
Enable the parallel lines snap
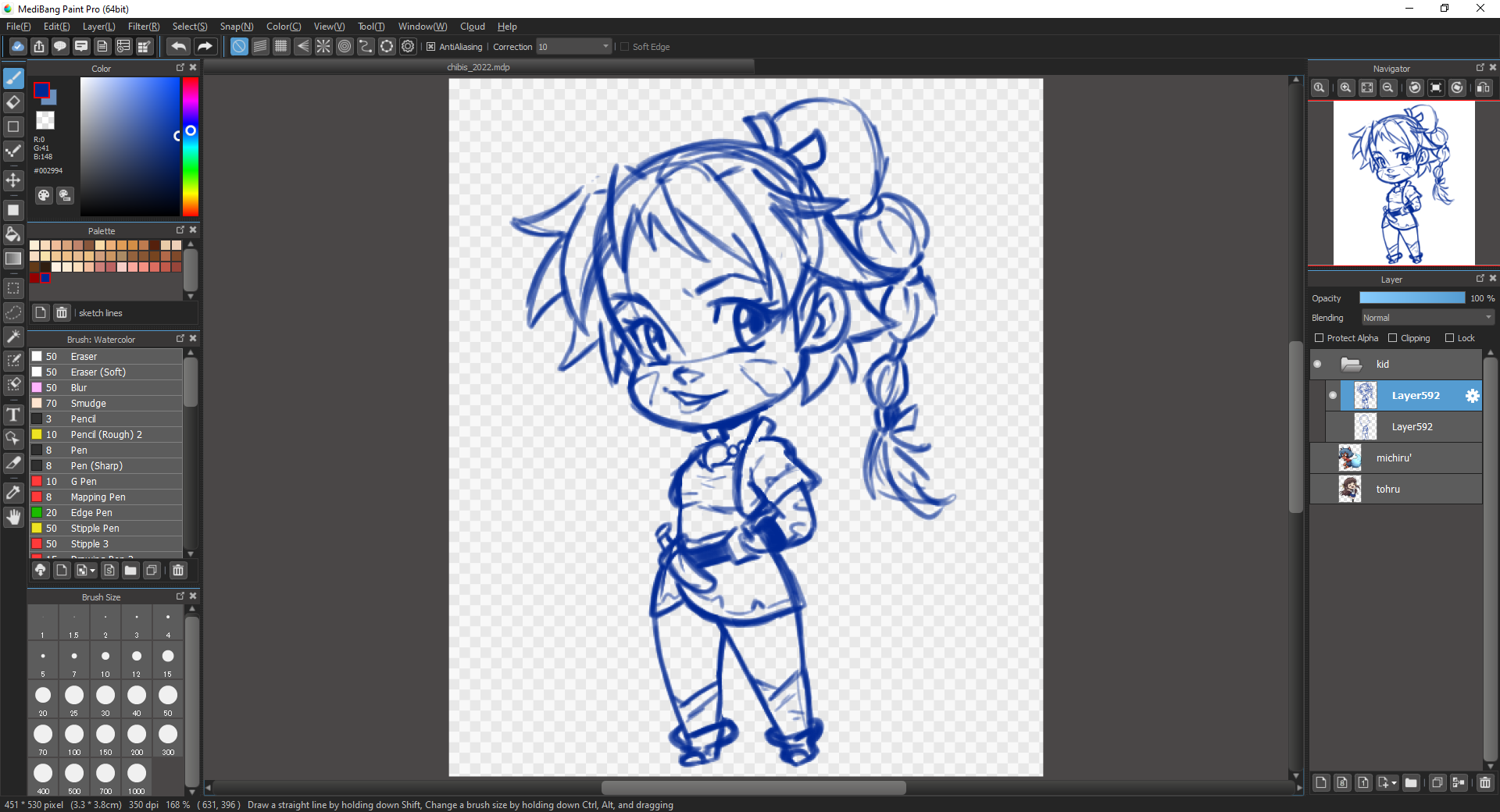pyautogui.click(x=260, y=47)
